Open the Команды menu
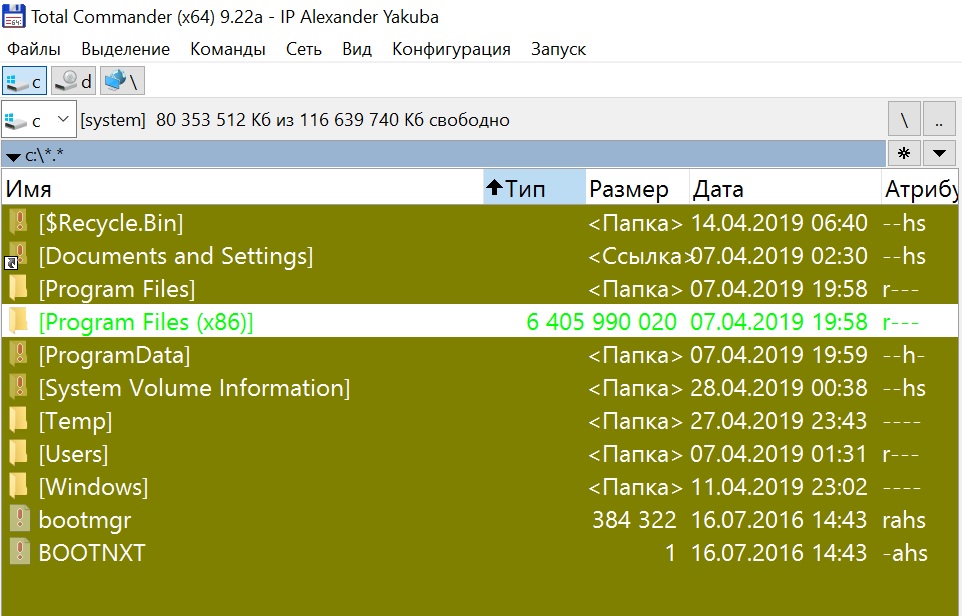This screenshot has height=616, width=962. [228, 49]
